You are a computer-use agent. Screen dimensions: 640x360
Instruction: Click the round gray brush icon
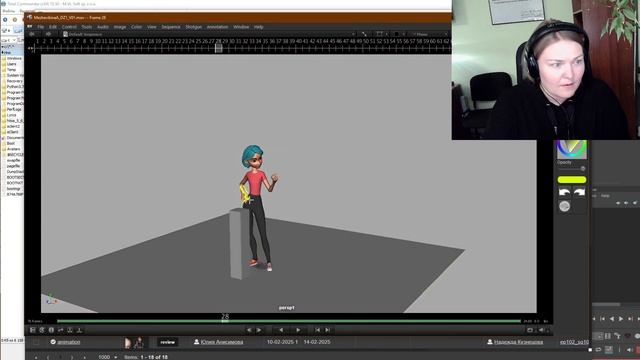point(564,206)
